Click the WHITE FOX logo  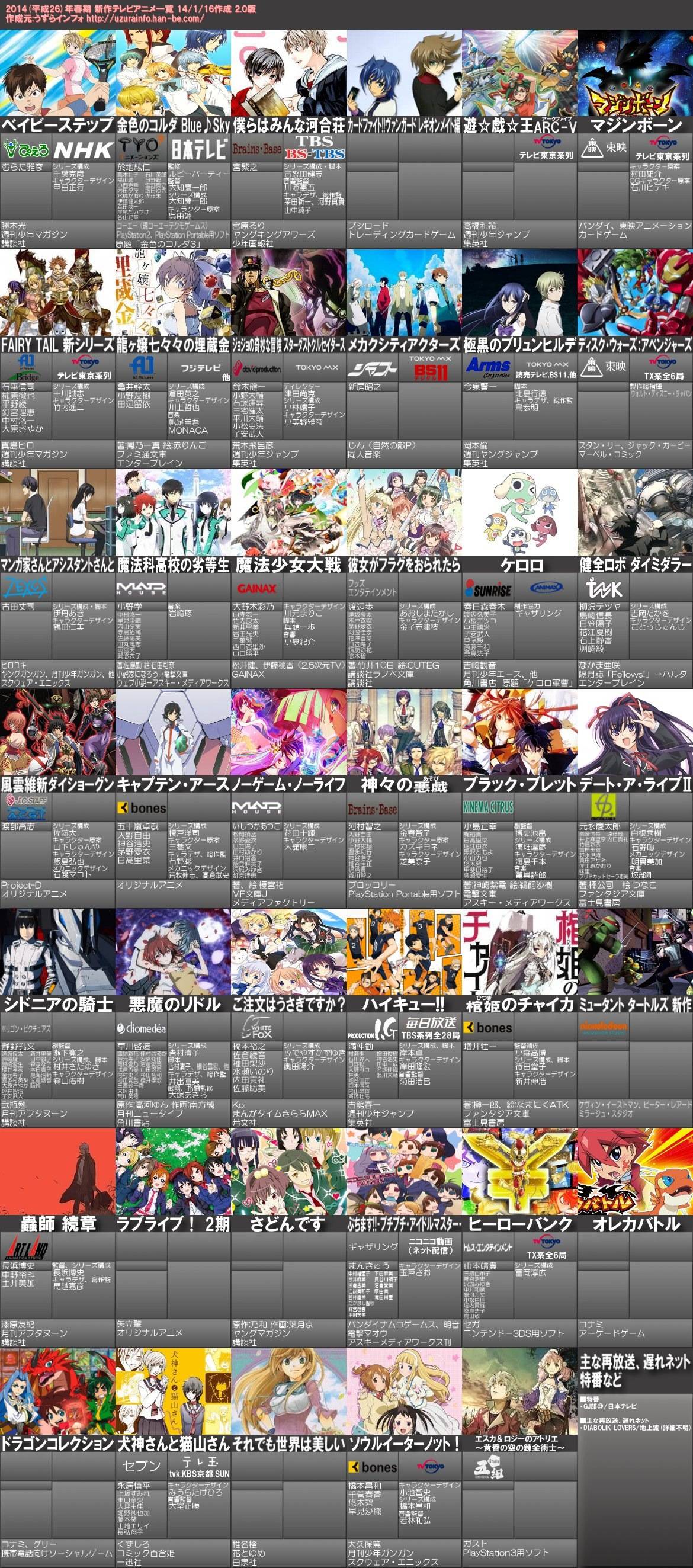(x=256, y=1028)
